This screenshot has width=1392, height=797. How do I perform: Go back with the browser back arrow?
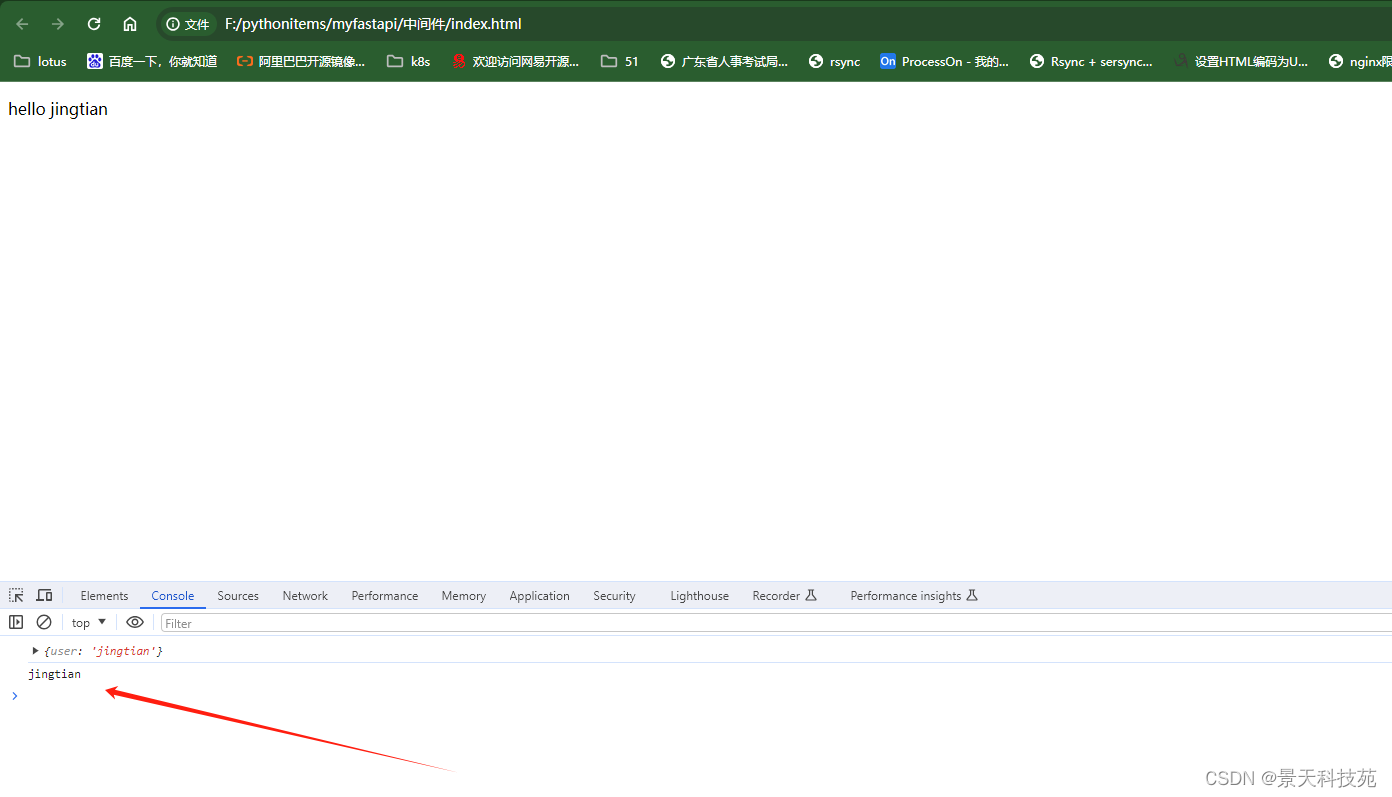pyautogui.click(x=22, y=24)
